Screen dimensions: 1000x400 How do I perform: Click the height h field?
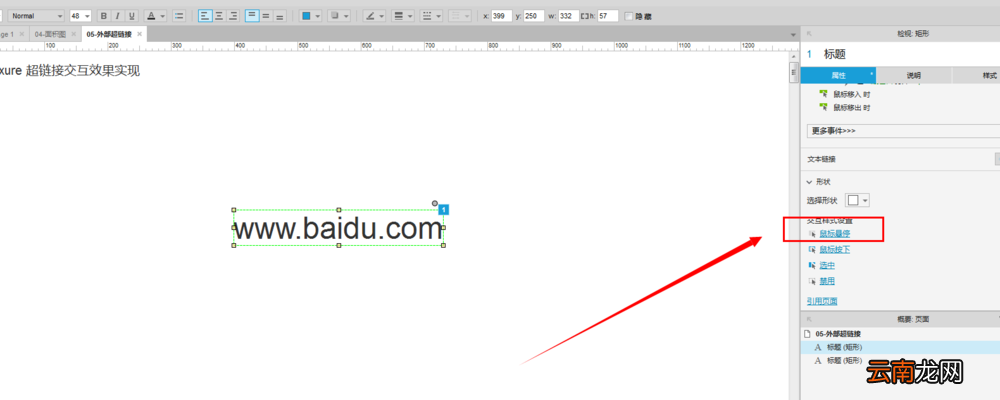(608, 16)
